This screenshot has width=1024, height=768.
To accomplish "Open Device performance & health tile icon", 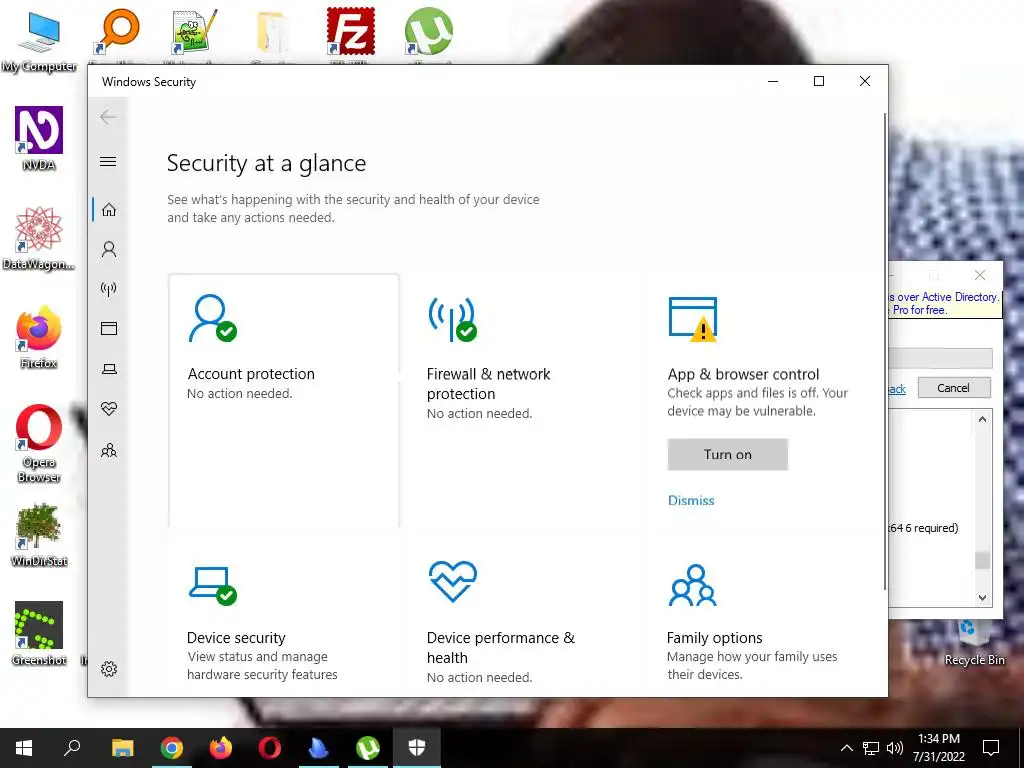I will click(x=453, y=581).
